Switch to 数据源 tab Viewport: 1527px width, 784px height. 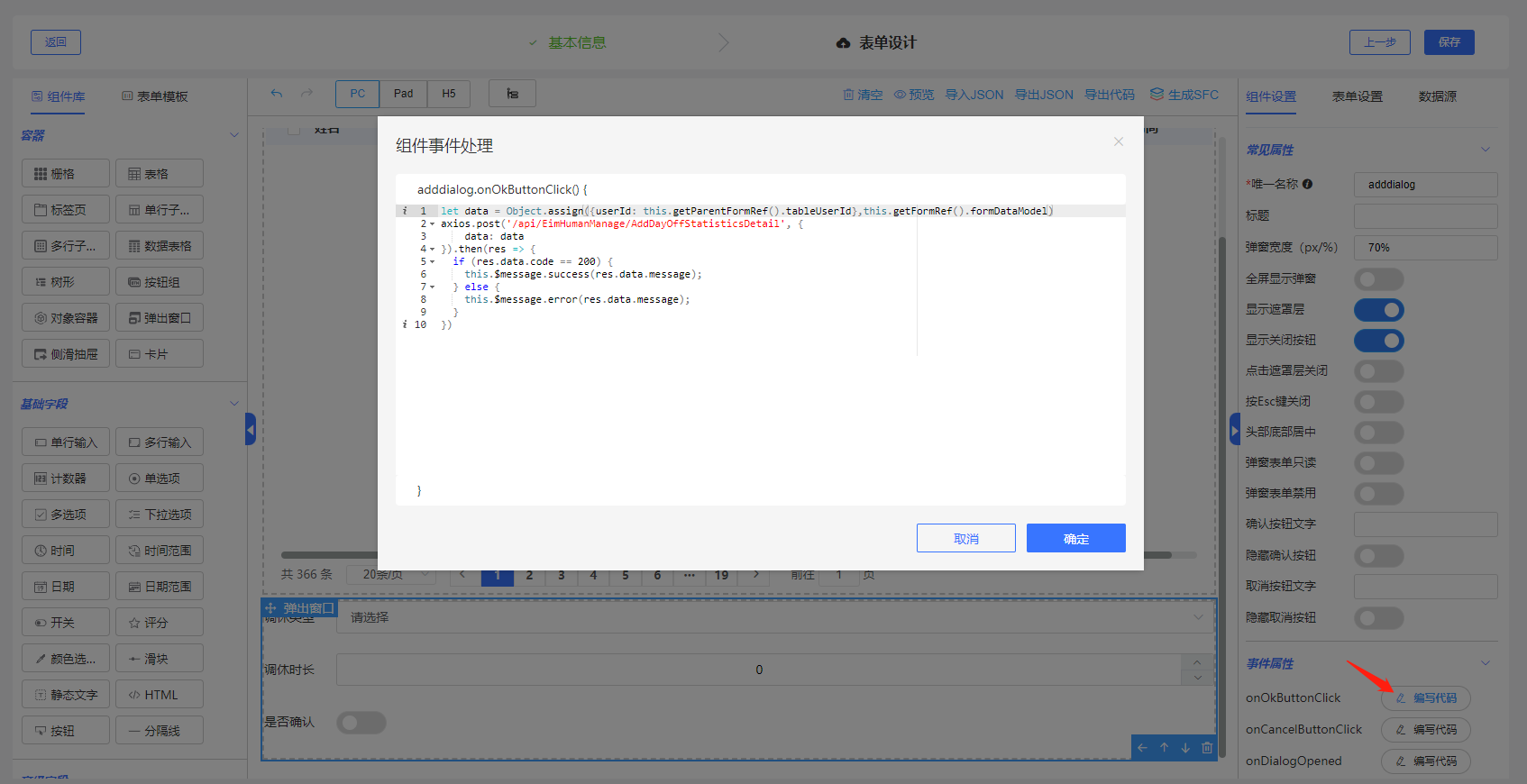[x=1438, y=96]
